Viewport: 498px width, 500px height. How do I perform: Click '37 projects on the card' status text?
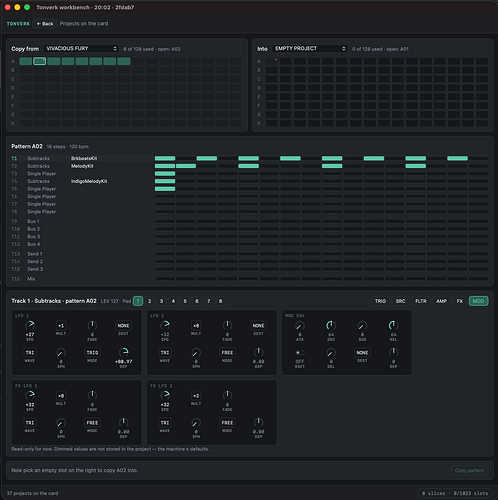pyautogui.click(x=32, y=493)
